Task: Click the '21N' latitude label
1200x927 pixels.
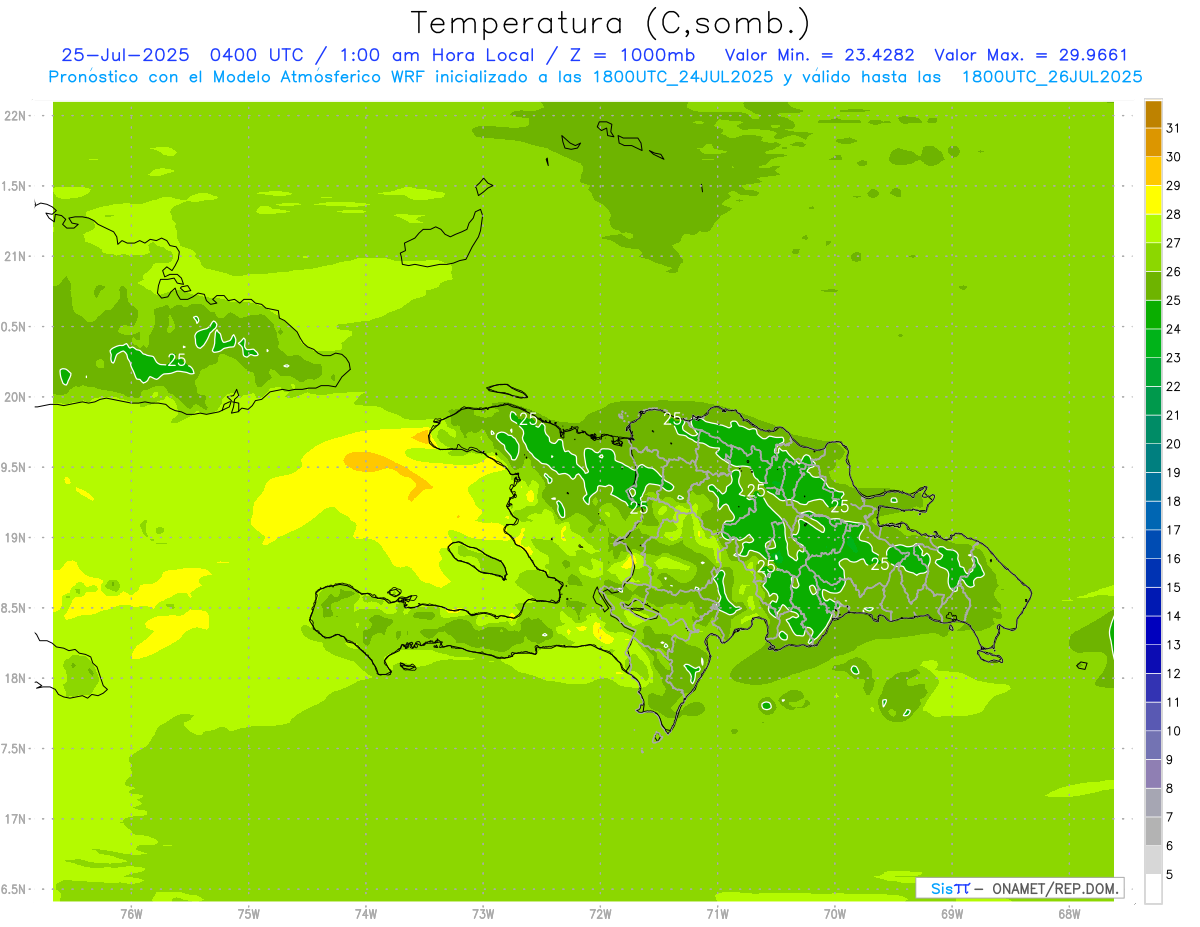Action: point(16,256)
